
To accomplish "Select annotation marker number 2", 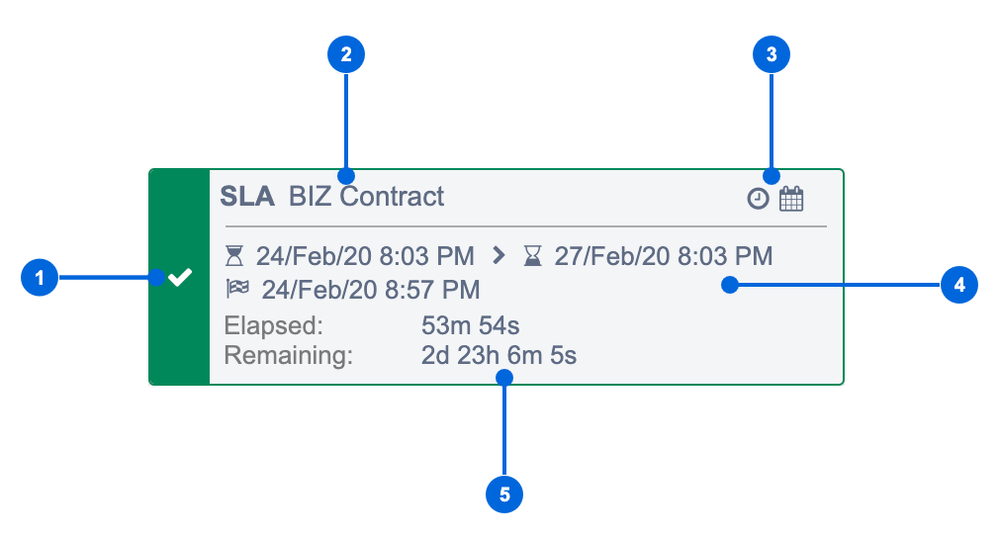I will 346,55.
